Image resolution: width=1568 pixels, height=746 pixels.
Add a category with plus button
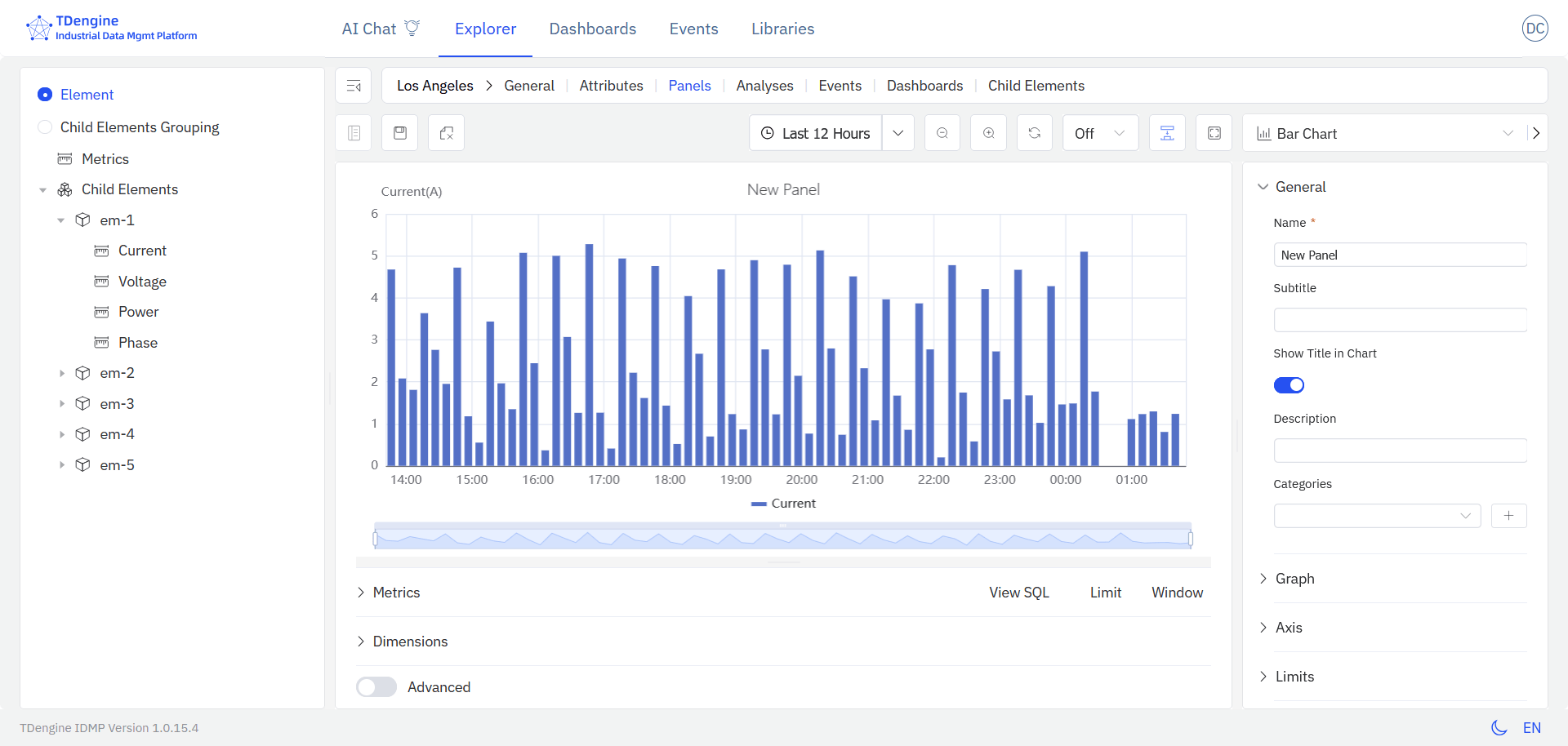[x=1508, y=516]
